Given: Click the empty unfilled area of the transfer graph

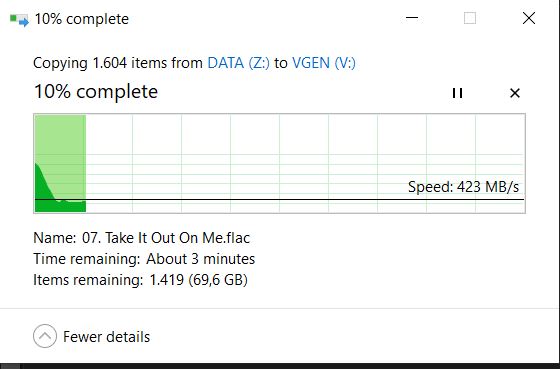Looking at the screenshot, I should coord(305,150).
